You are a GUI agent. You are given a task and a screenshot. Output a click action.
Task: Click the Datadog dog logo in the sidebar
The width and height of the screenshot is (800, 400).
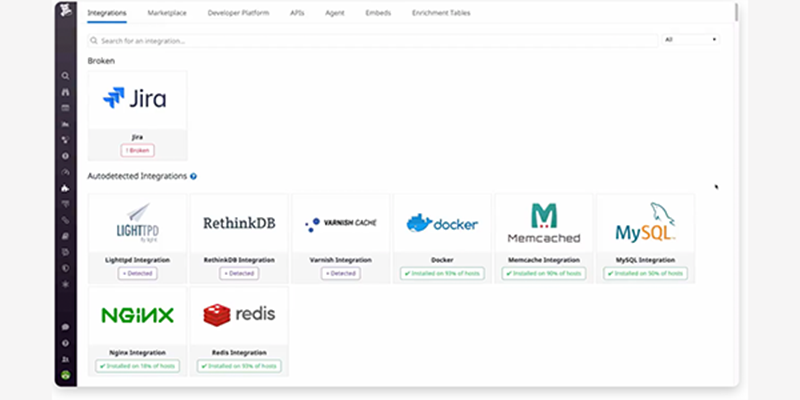(65, 10)
